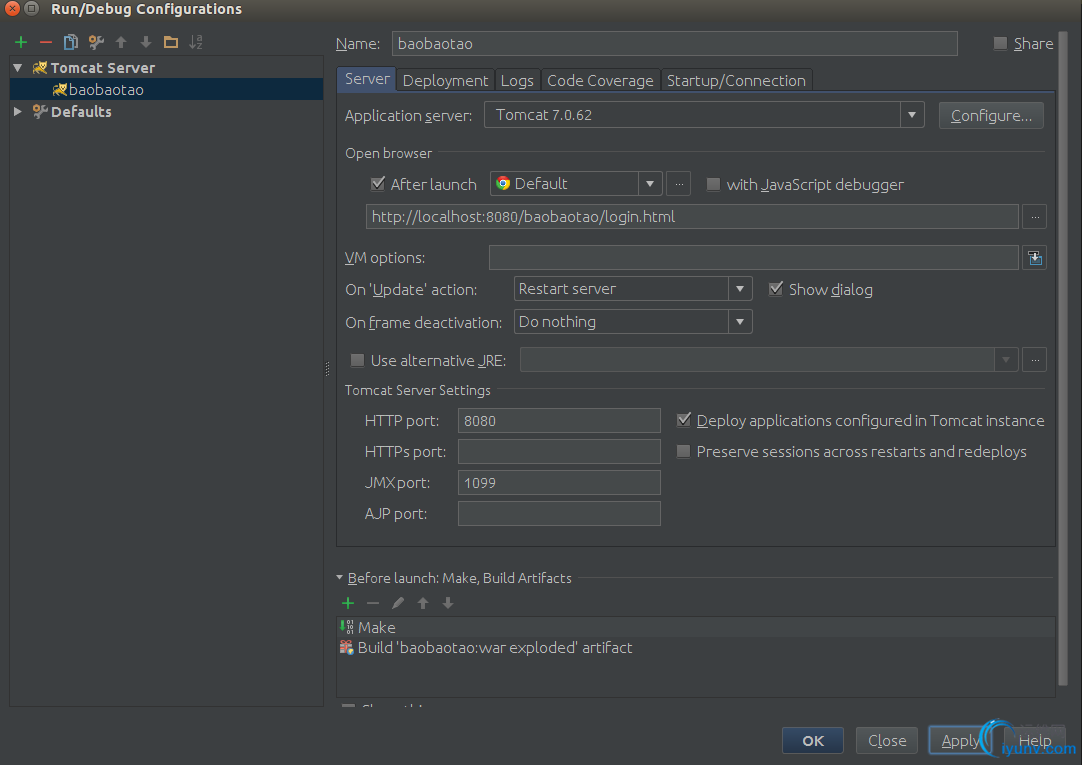Open Application server Tomcat 7.0.62 dropdown

[912, 115]
